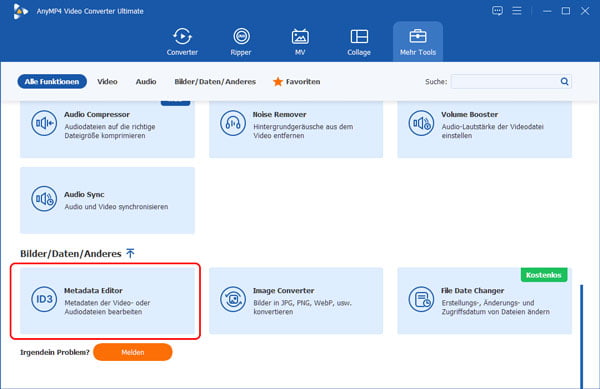Go to the Collage tab
Image resolution: width=600 pixels, height=389 pixels.
pyautogui.click(x=359, y=42)
